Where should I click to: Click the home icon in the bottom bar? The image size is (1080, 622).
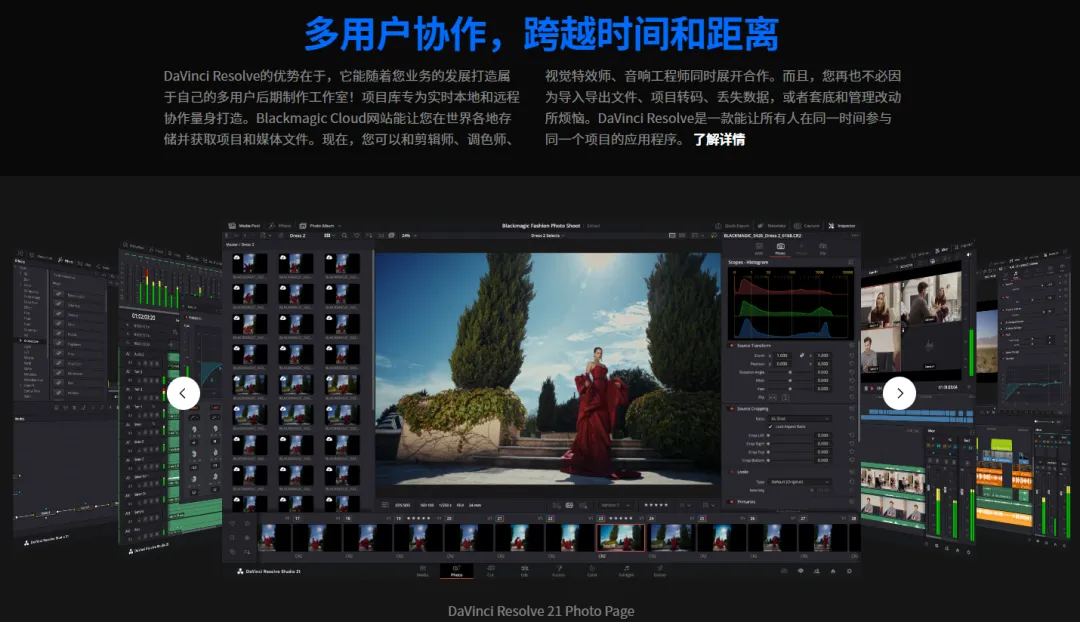[833, 571]
